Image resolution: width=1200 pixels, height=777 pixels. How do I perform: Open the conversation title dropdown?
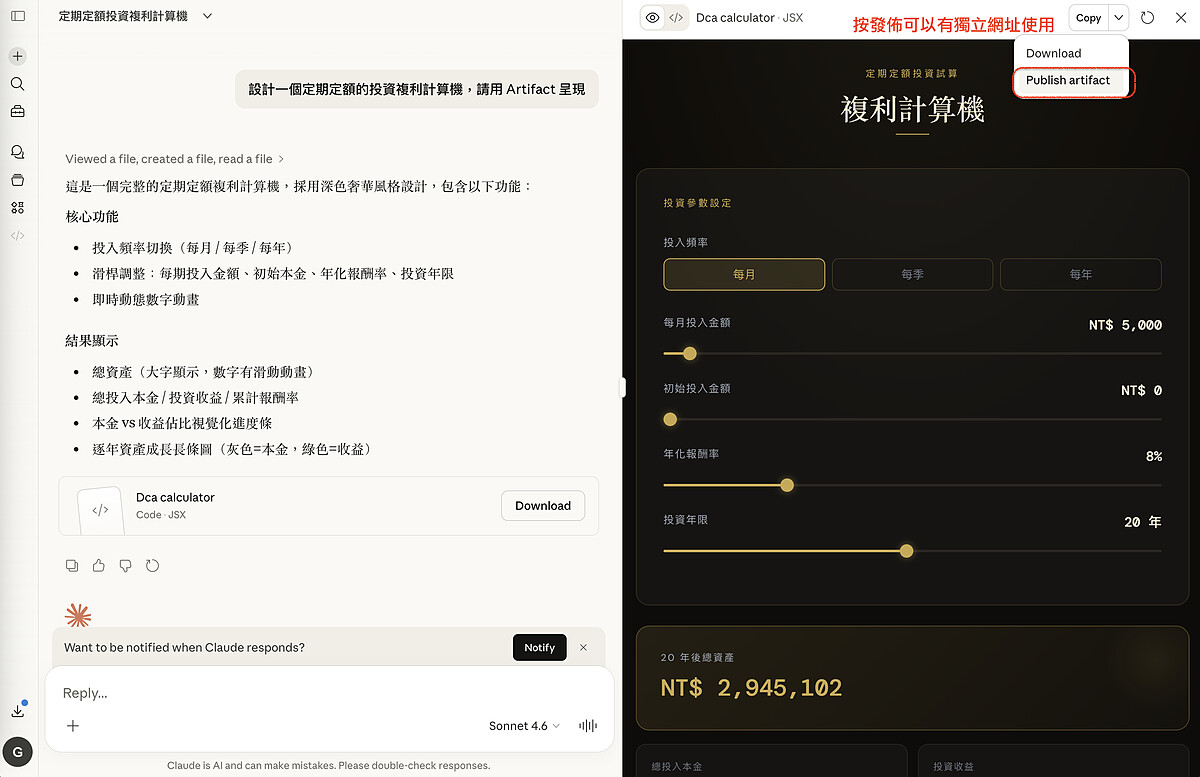pos(206,16)
